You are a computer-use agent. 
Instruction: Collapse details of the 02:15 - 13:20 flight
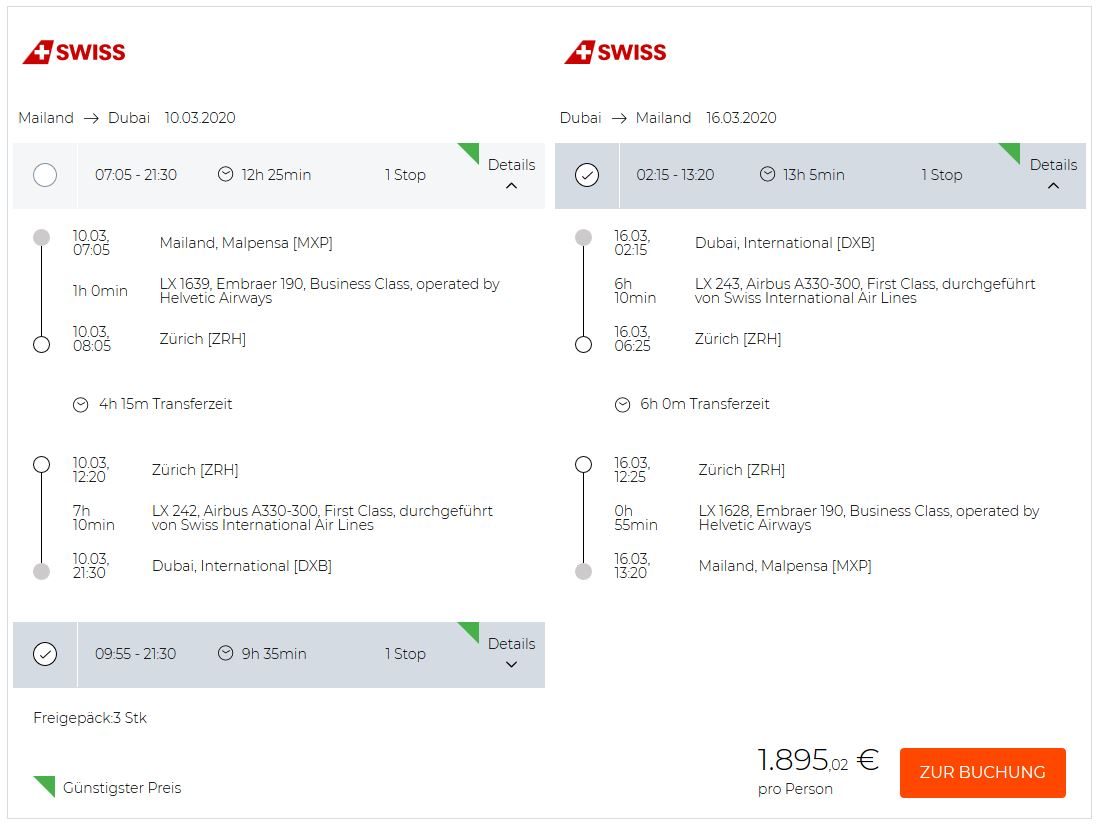tap(1053, 174)
